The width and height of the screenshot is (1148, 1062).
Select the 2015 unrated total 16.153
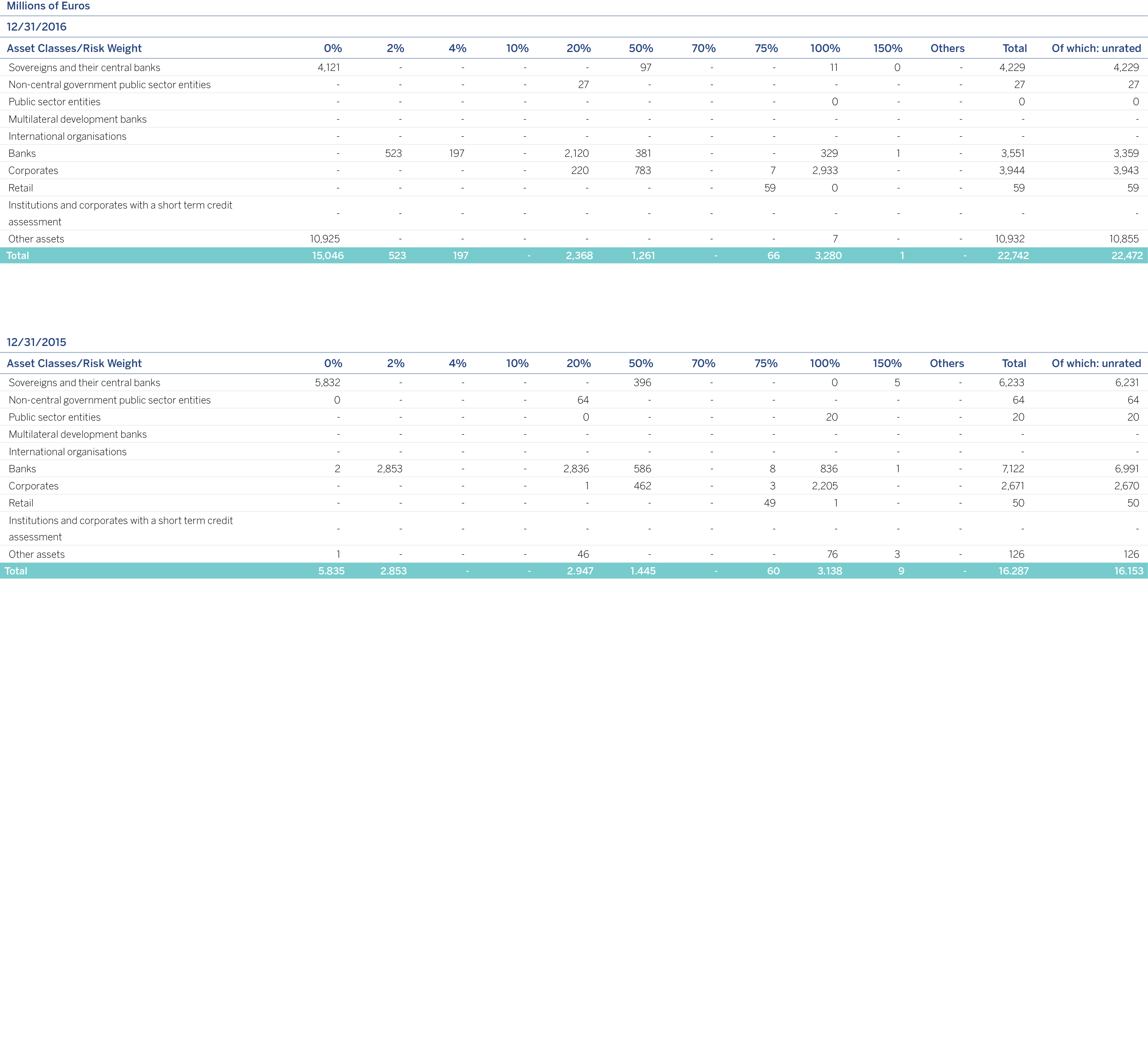click(1128, 572)
